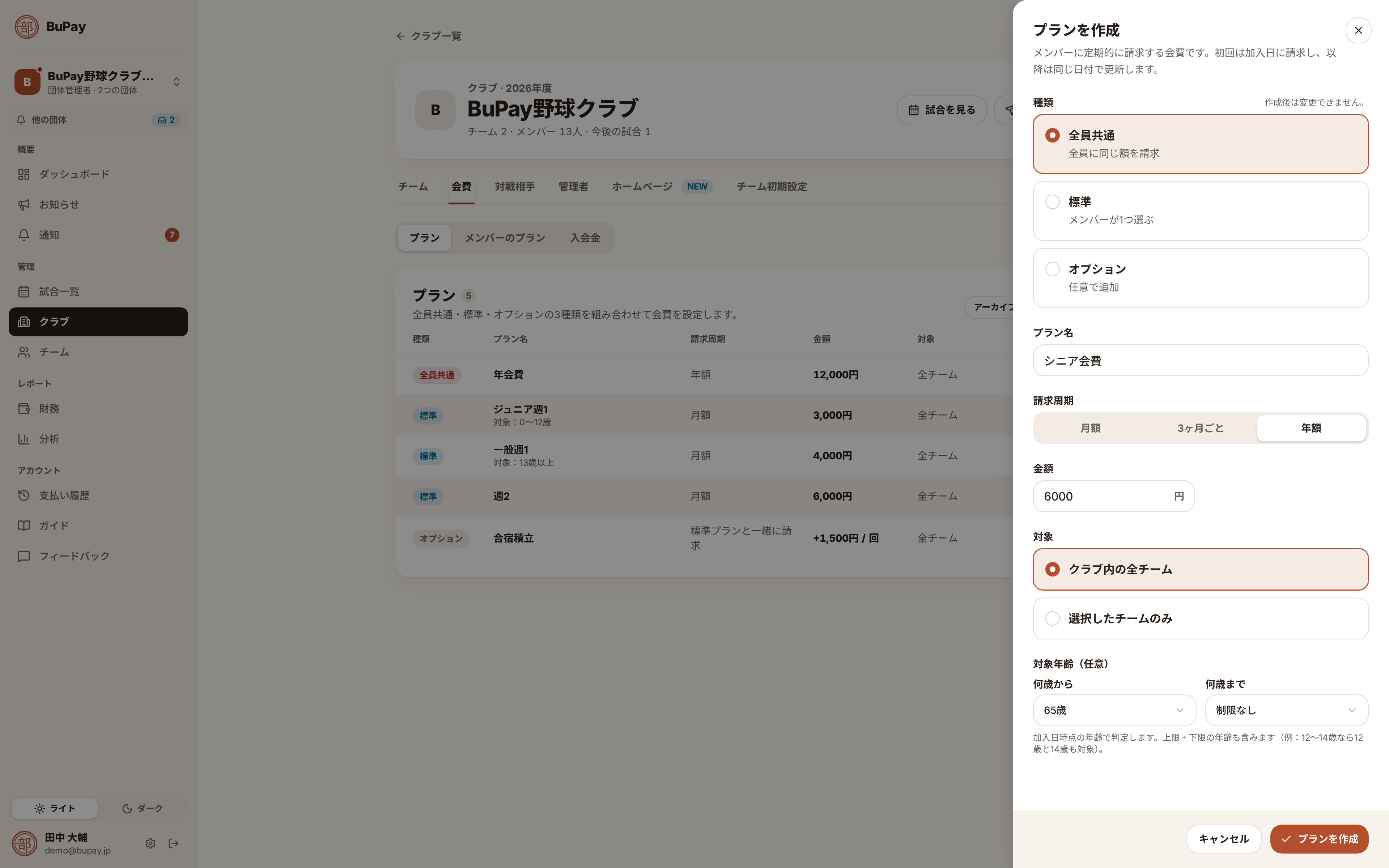The image size is (1389, 868).
Task: Switch to メンバーのプラン sub-tab
Action: tap(505, 238)
